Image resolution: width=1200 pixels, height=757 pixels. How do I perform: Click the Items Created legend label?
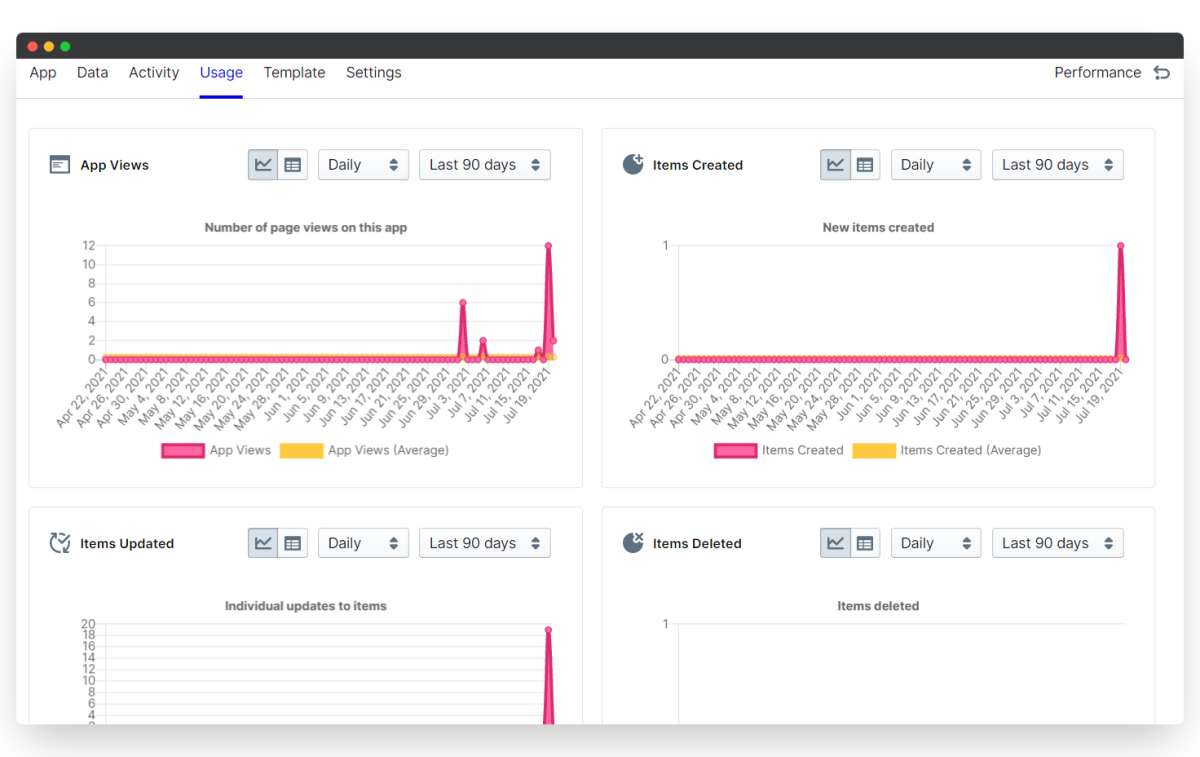coord(803,451)
